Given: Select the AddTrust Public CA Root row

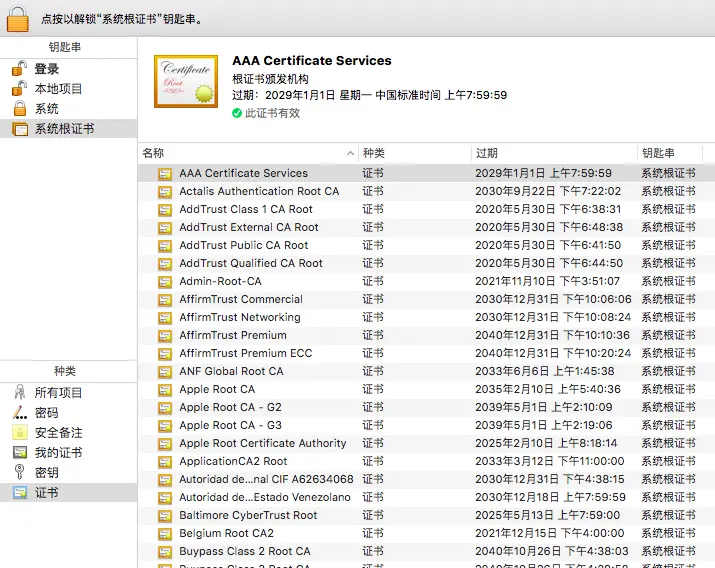Looking at the screenshot, I should [426, 245].
